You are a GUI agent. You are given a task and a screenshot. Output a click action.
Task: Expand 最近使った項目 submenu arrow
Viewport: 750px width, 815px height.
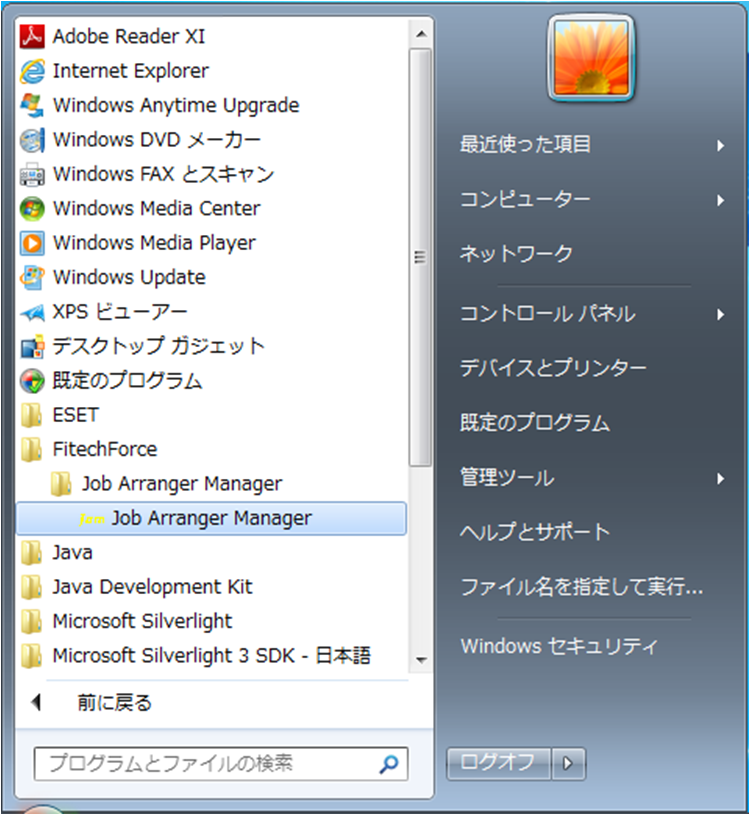tap(720, 146)
